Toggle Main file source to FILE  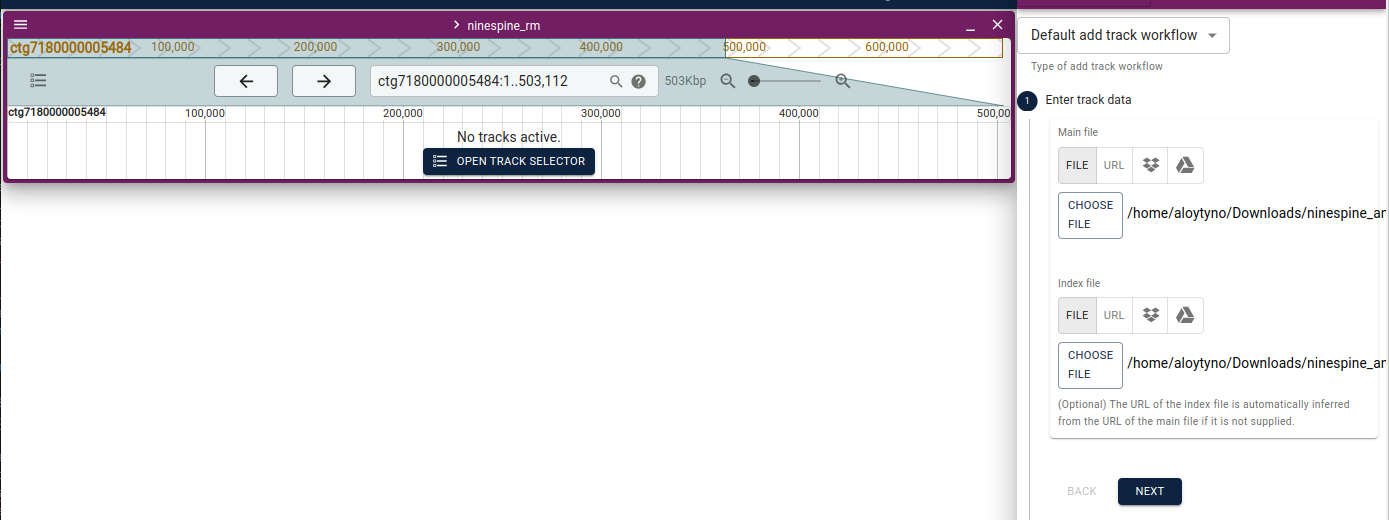[1077, 165]
